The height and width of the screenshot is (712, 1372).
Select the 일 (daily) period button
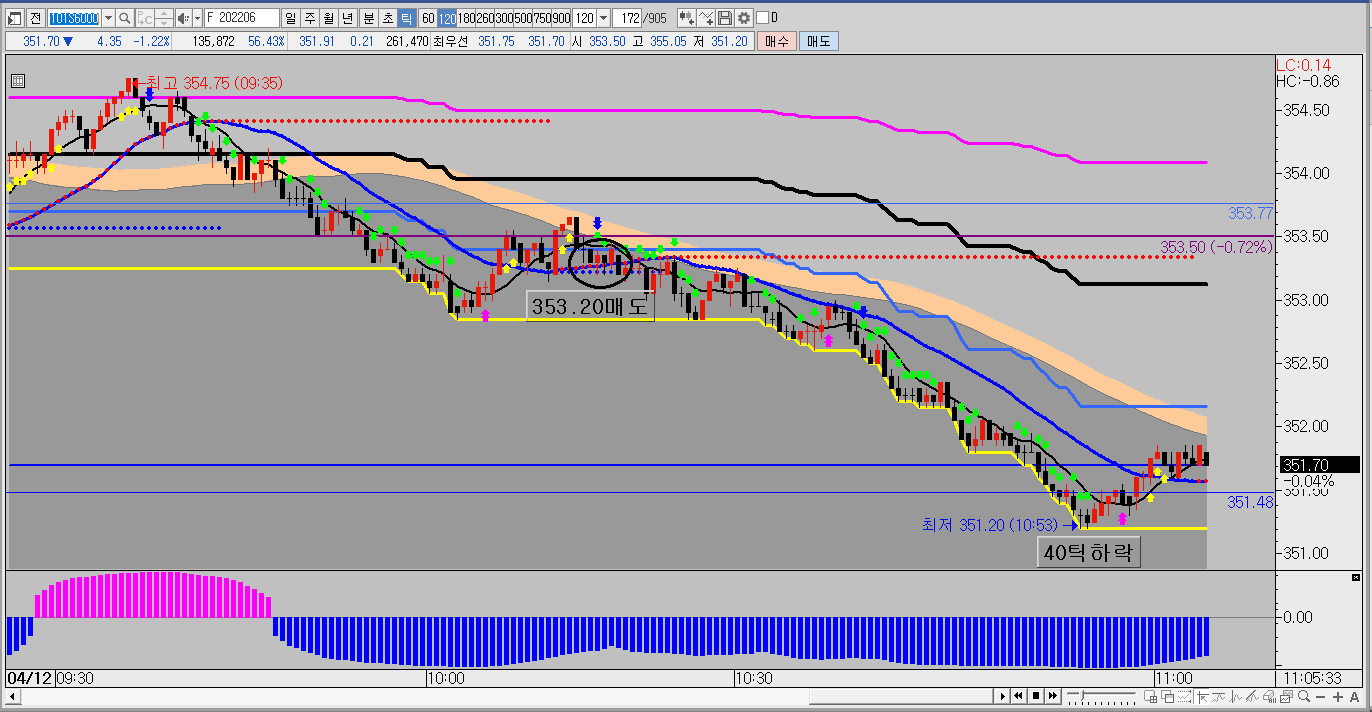click(x=290, y=18)
